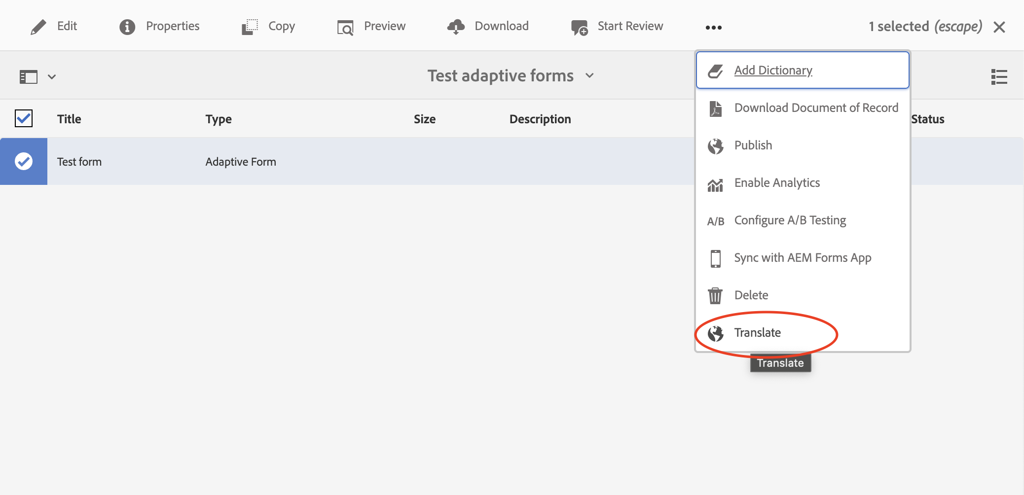The width and height of the screenshot is (1024, 495).
Task: Select Translate from the menu
Action: coord(757,333)
